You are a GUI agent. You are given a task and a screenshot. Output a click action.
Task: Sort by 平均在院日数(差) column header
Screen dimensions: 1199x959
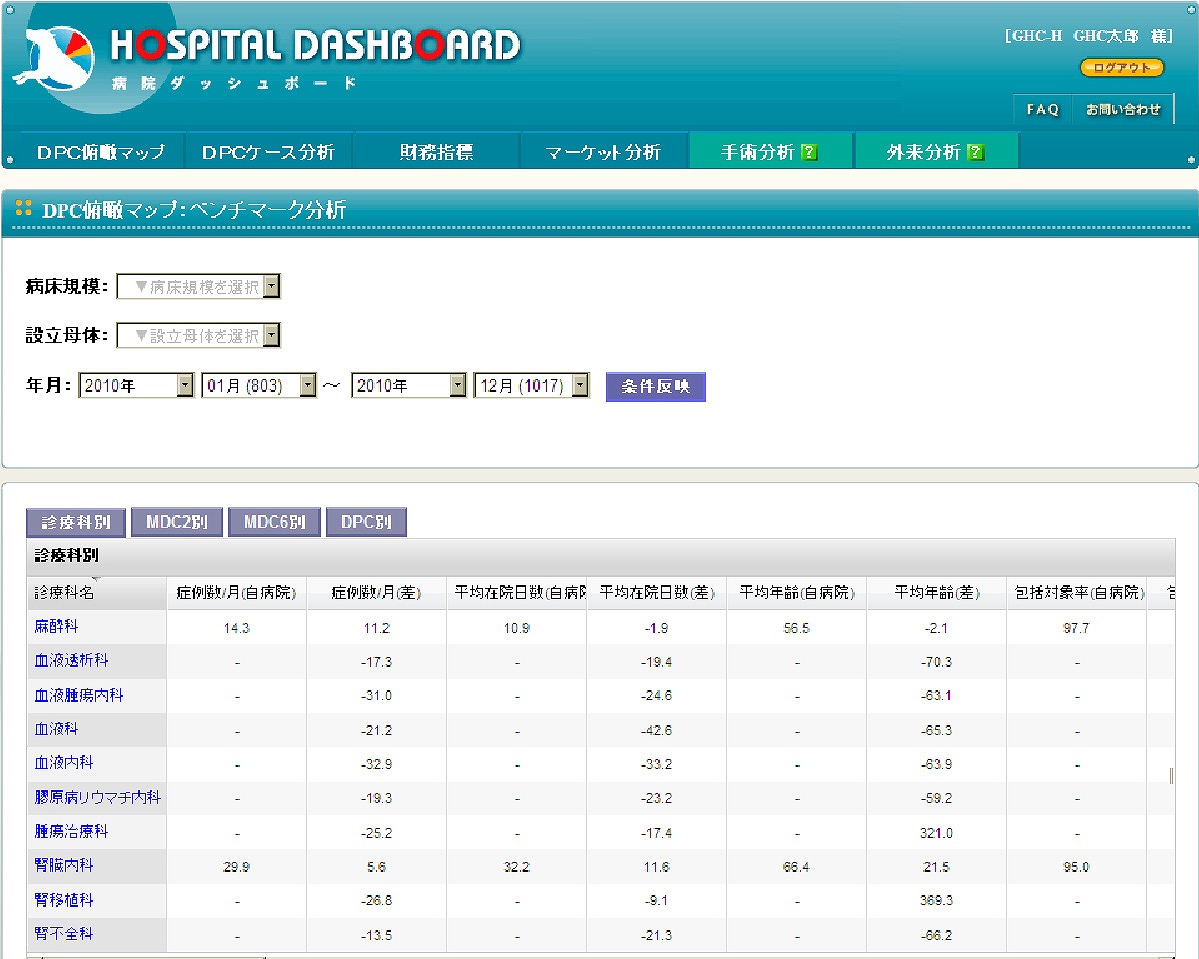pos(656,593)
